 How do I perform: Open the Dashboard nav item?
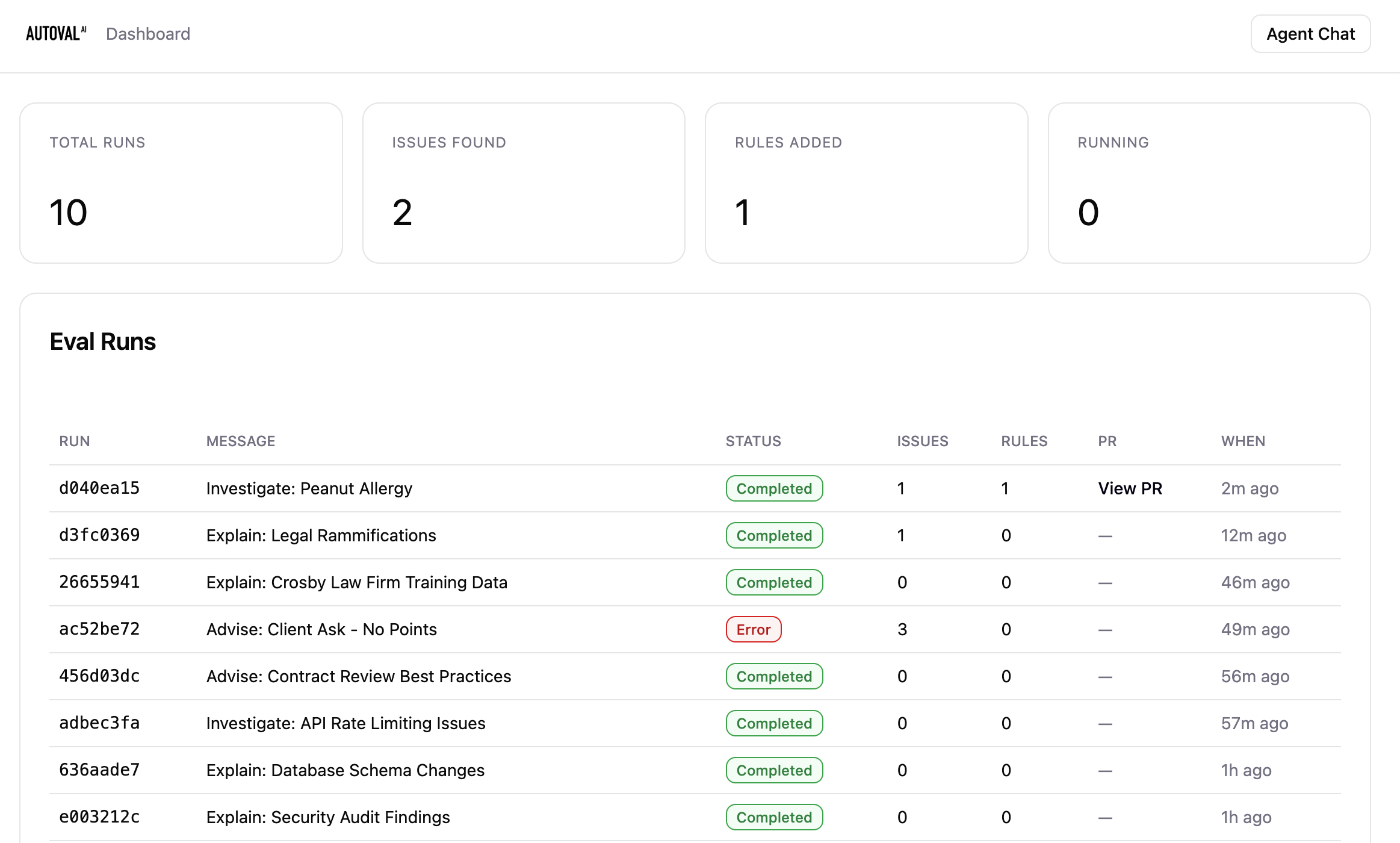[148, 34]
